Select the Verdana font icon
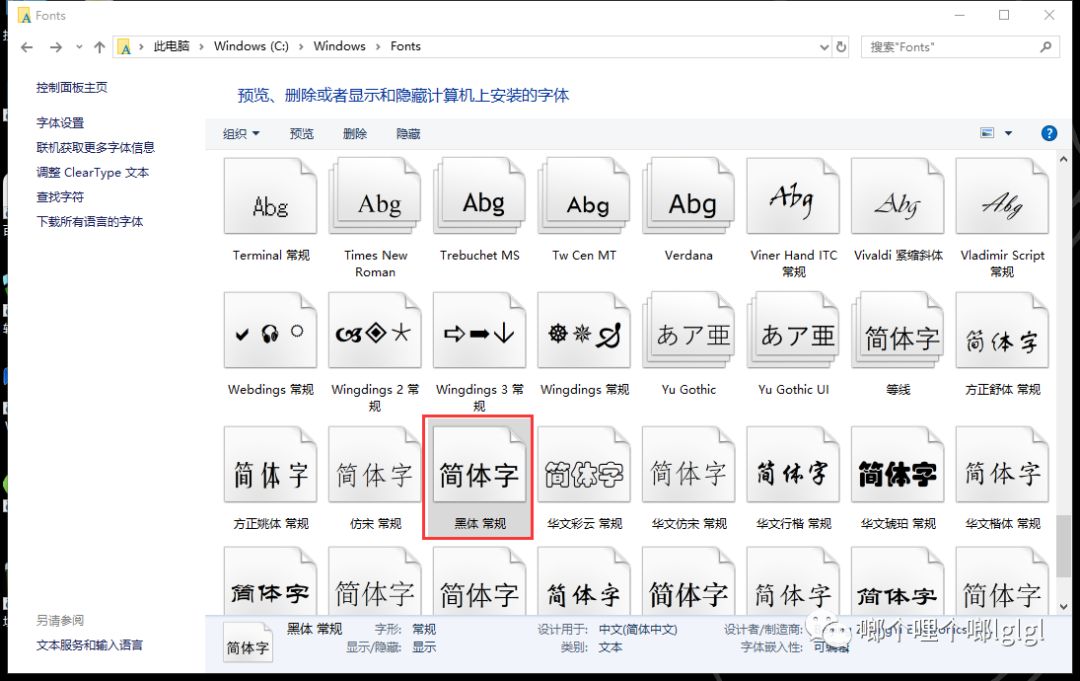This screenshot has width=1080, height=681. click(689, 196)
